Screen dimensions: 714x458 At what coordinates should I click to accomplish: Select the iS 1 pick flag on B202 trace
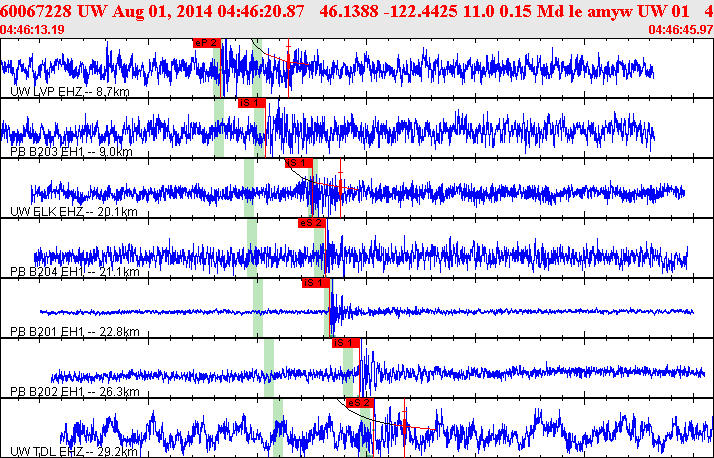click(346, 343)
